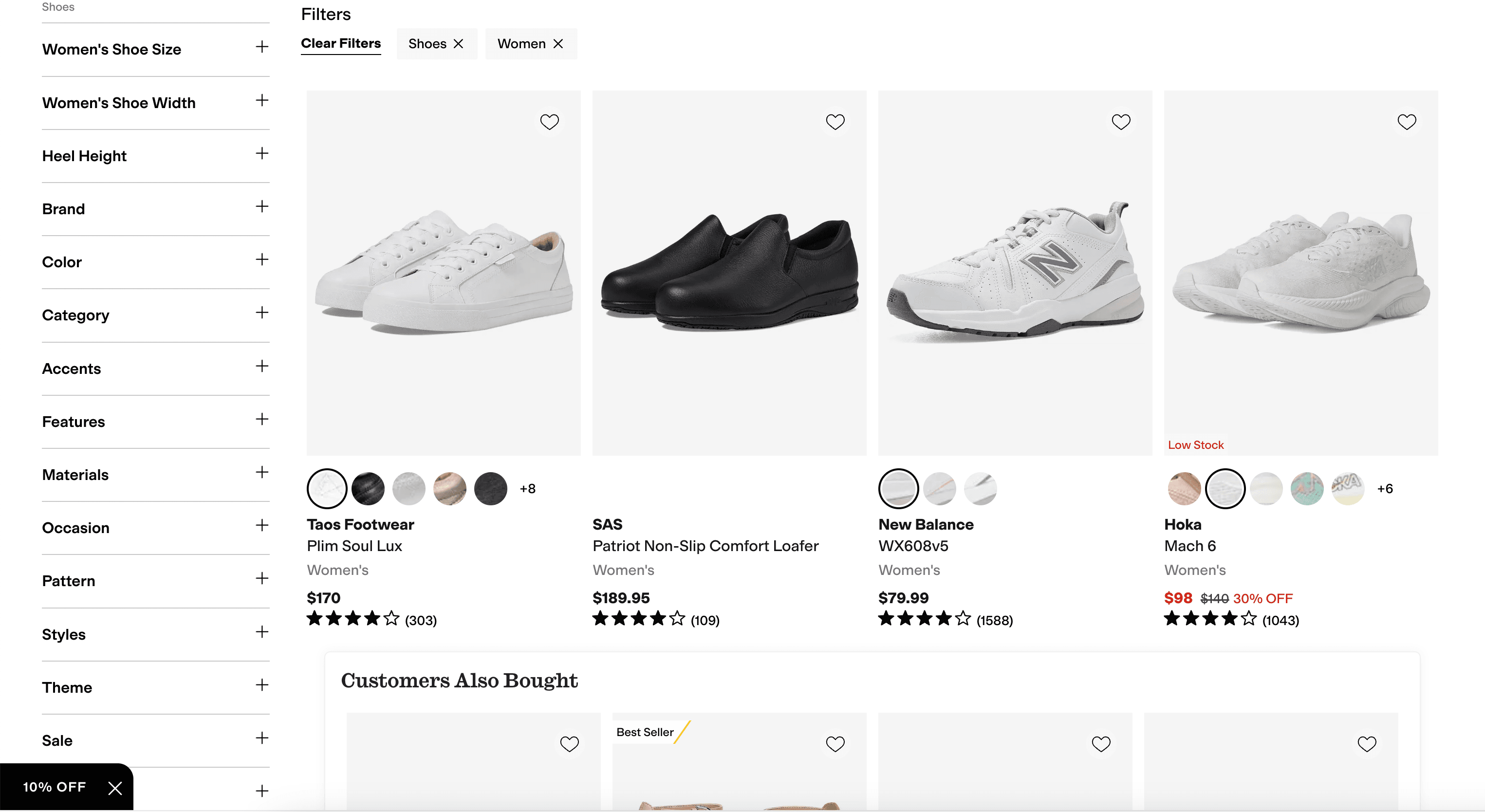Viewport: 1485px width, 812px height.
Task: Open the Heel Height filter options
Action: 262,153
